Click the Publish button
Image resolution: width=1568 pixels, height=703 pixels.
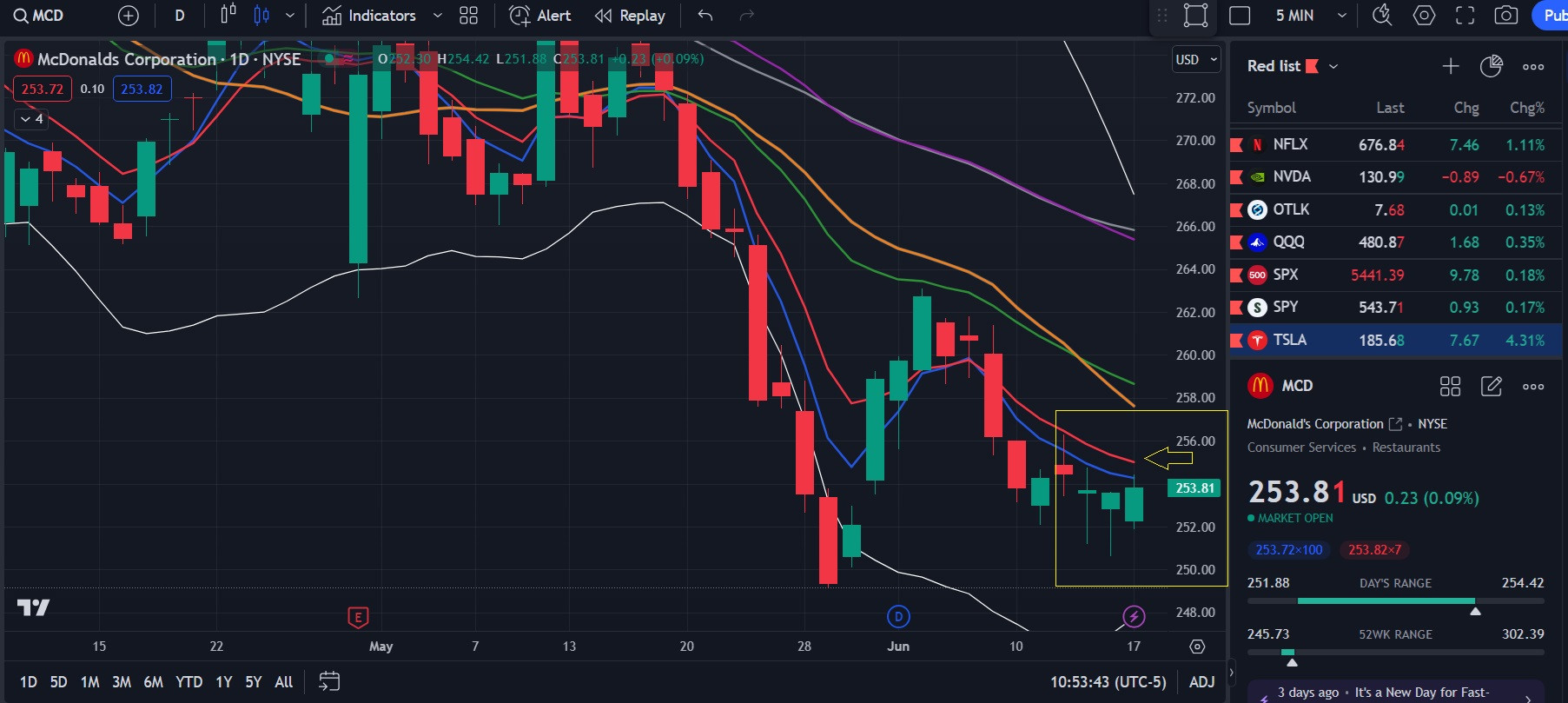(1551, 16)
